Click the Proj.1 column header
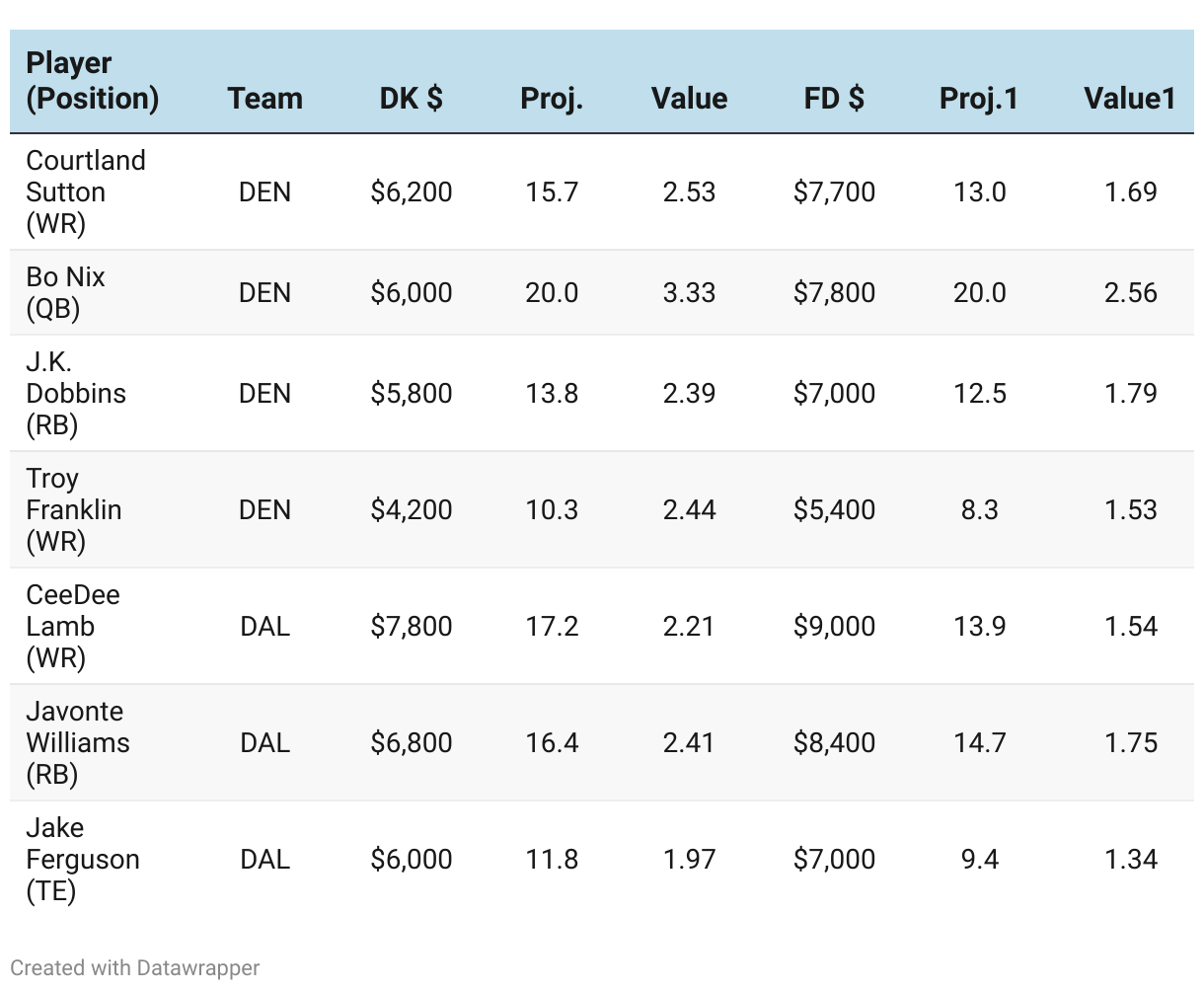The height and width of the screenshot is (991, 1204). (978, 99)
